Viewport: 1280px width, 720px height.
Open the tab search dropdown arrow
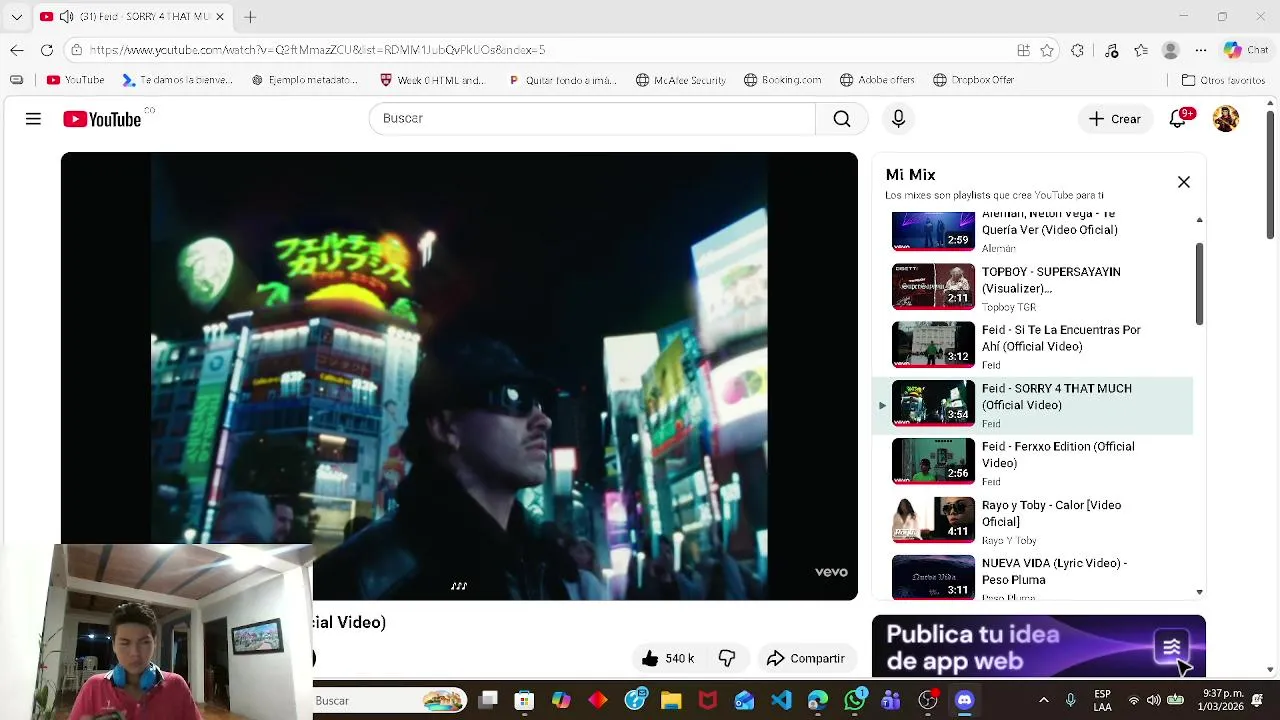point(16,17)
